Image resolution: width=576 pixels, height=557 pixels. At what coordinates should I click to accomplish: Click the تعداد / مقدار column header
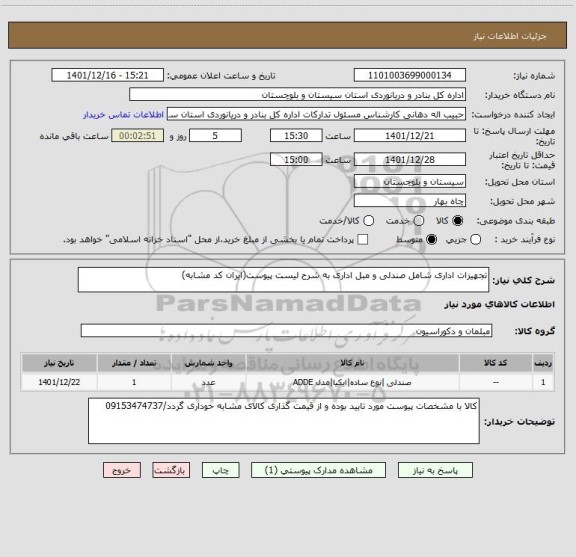click(134, 363)
